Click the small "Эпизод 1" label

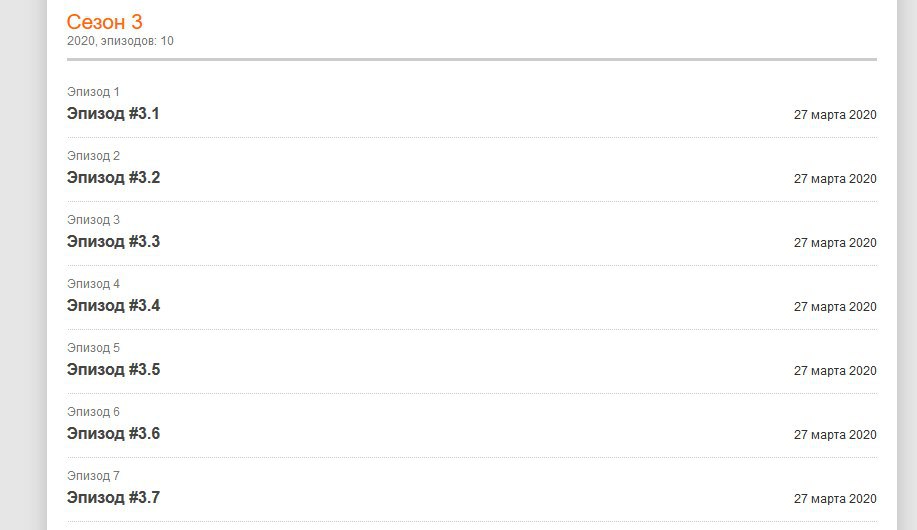pyautogui.click(x=93, y=92)
